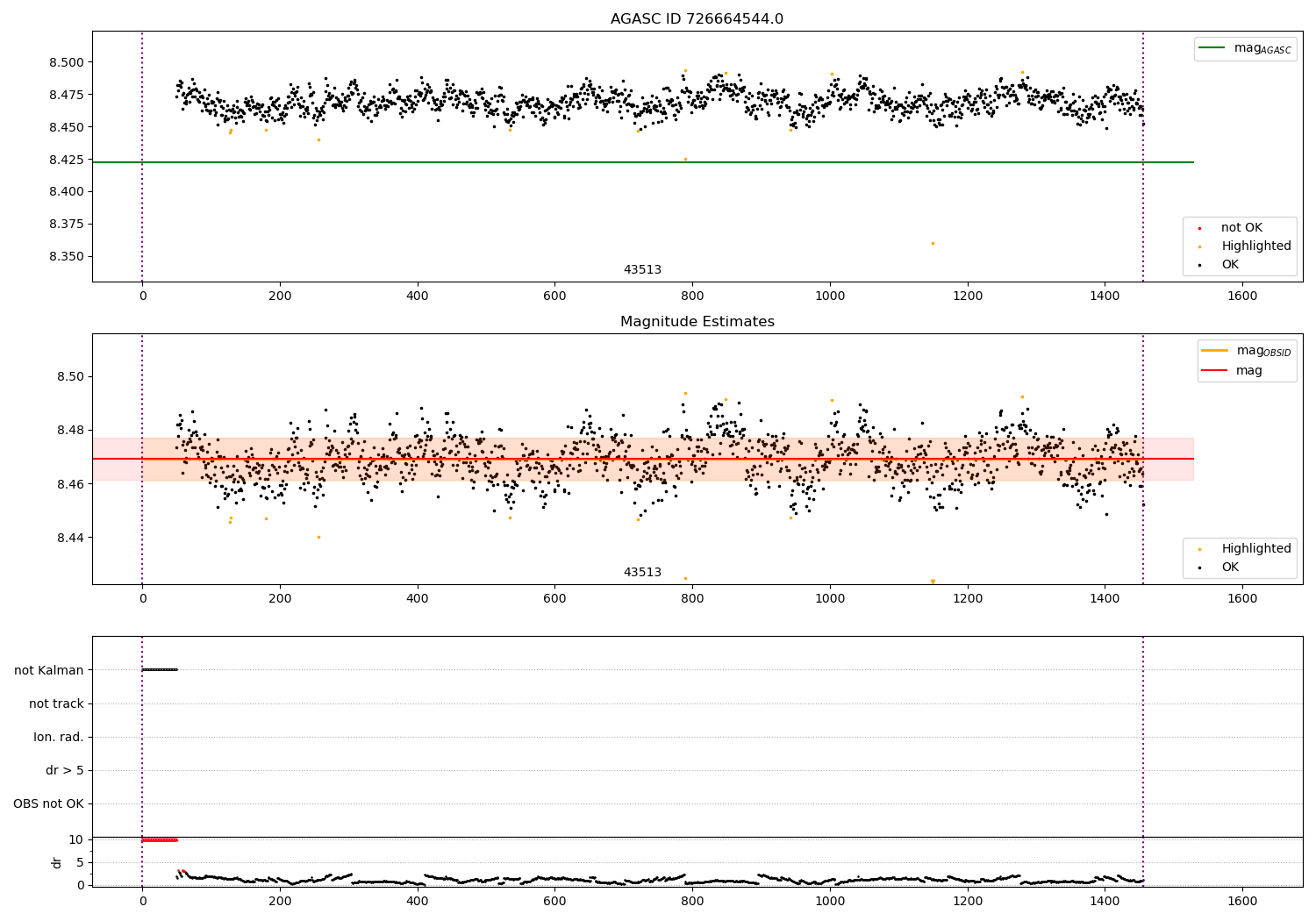Click the 'Ion. rad.' axis label

[59, 738]
